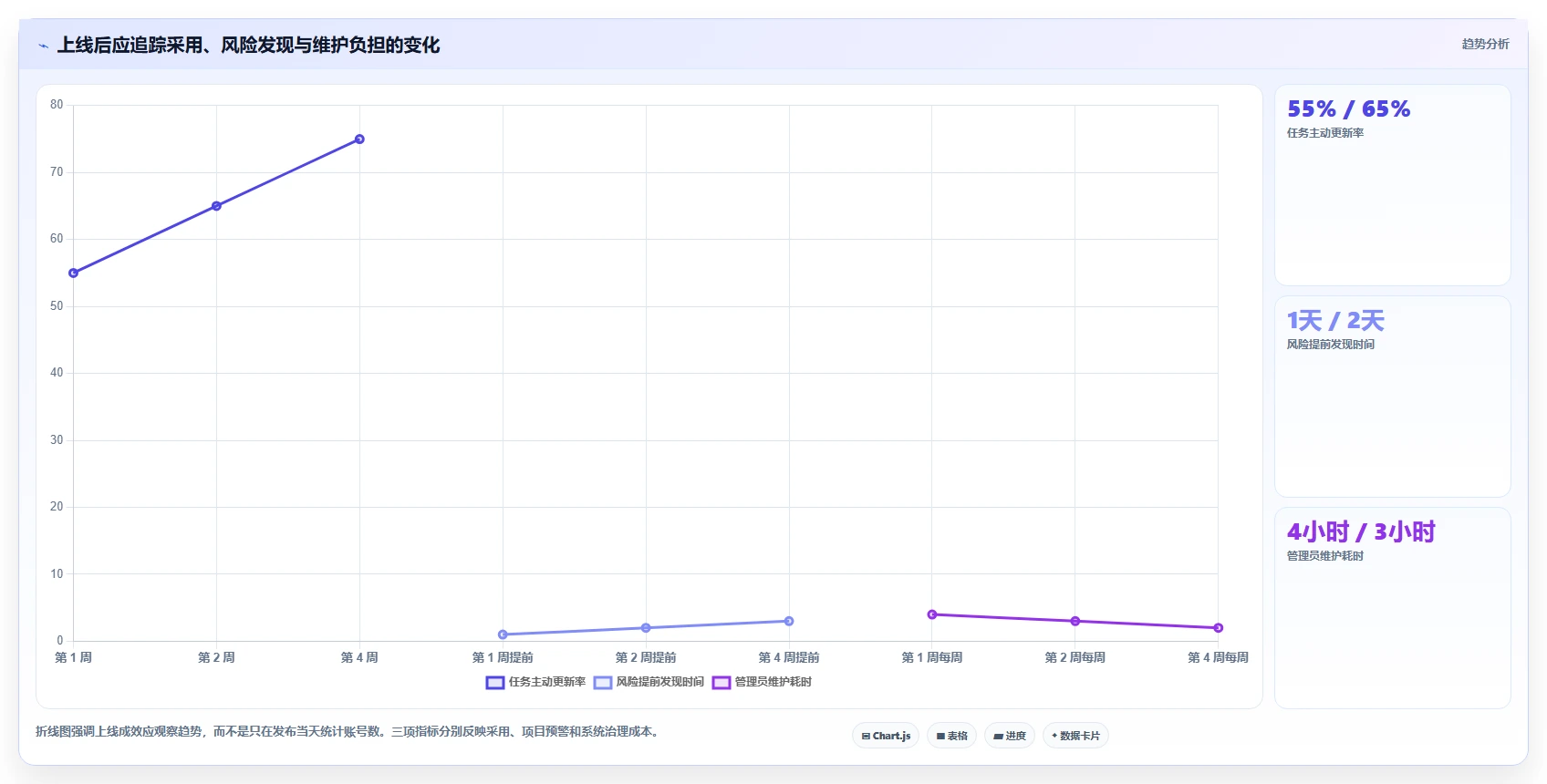
Task: Select the 表格 chip
Action: coord(951,736)
